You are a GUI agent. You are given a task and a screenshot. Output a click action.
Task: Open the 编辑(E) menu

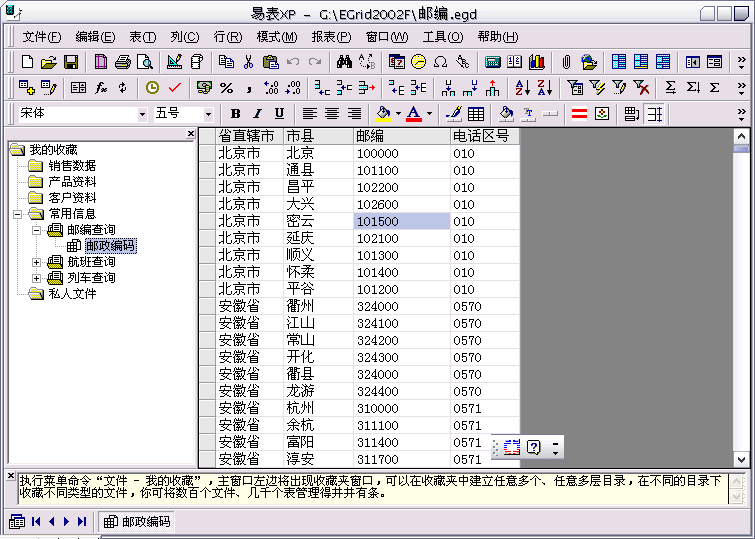[x=95, y=37]
